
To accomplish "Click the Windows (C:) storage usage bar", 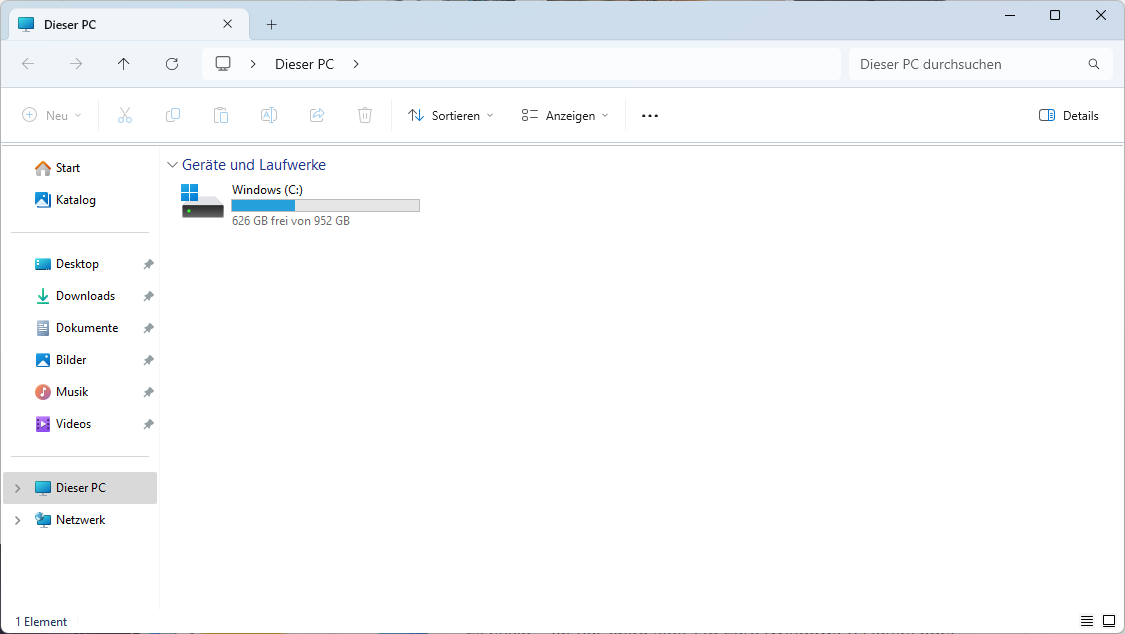I will coord(326,206).
